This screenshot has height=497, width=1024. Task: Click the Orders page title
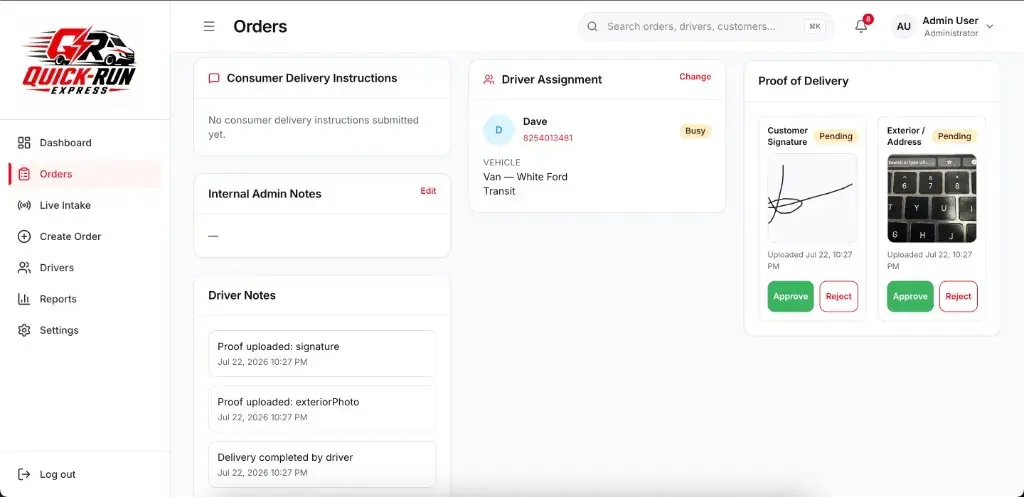(x=260, y=27)
